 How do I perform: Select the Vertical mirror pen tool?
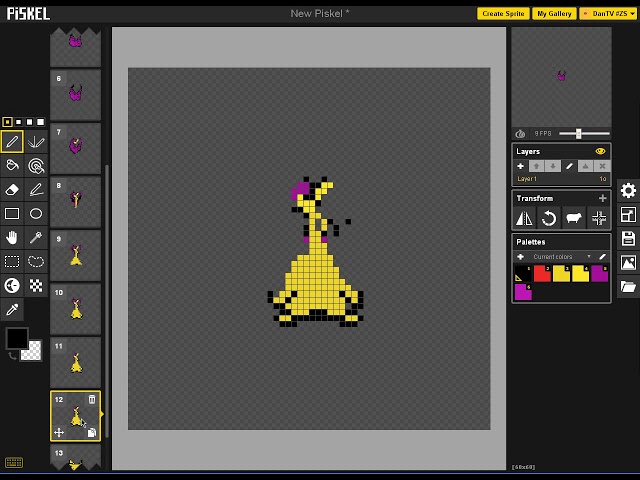tap(36, 142)
